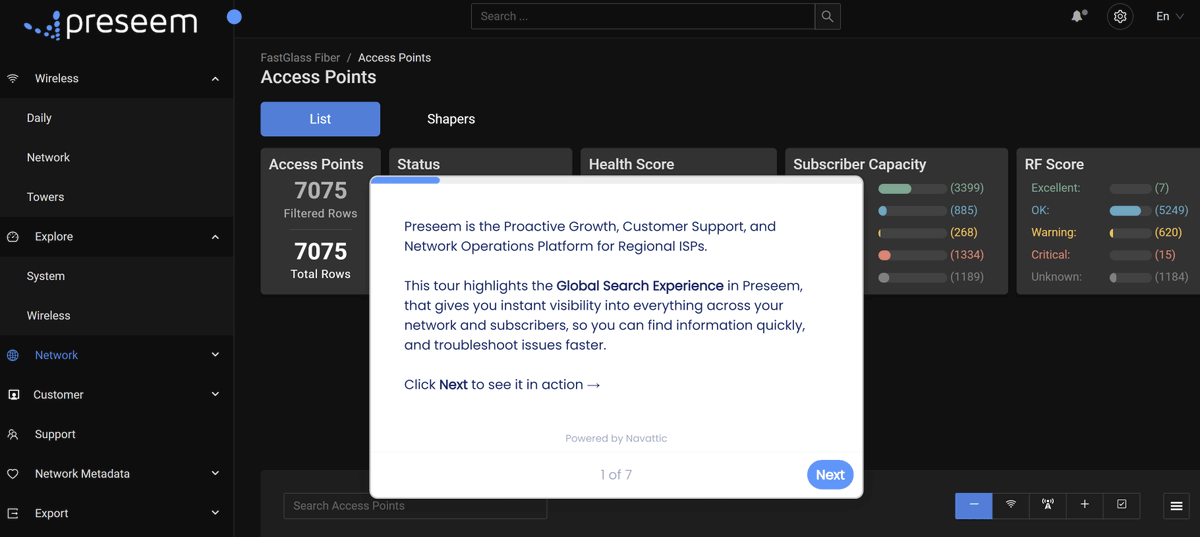The height and width of the screenshot is (537, 1200).
Task: Click the Network globe icon
Action: tap(13, 355)
